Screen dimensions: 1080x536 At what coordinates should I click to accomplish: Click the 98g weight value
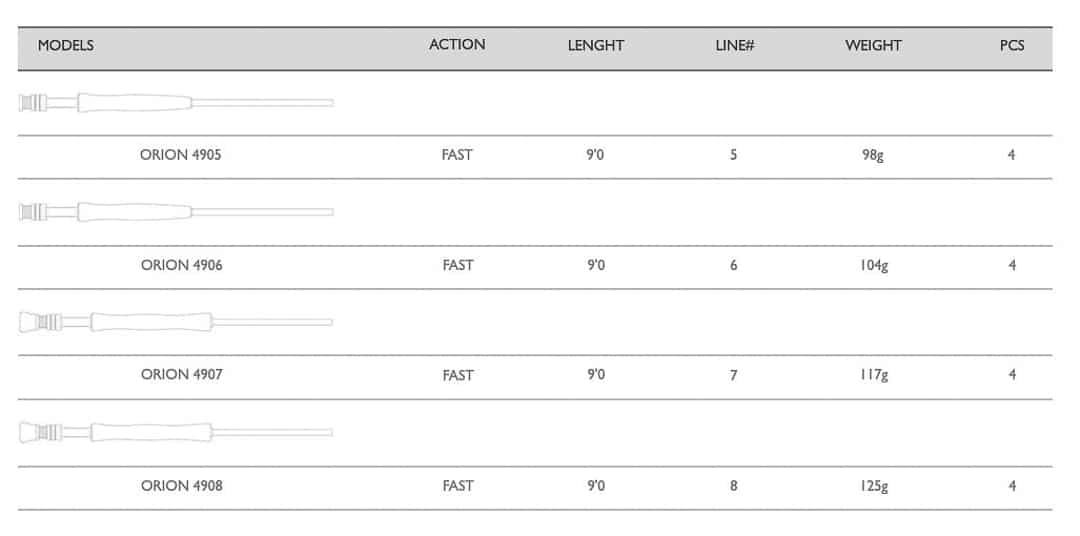tap(873, 156)
